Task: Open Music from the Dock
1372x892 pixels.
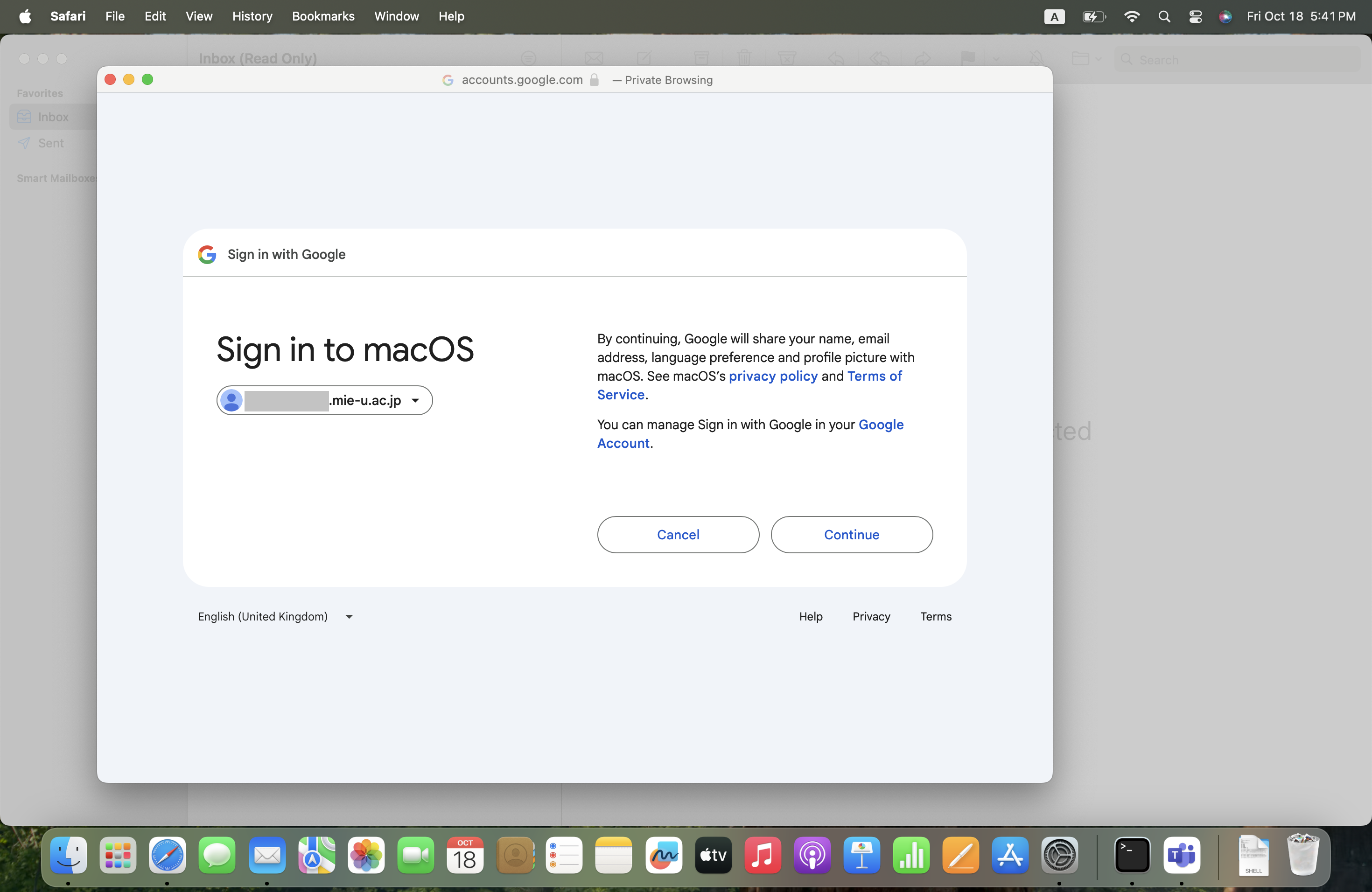Action: pos(763,855)
